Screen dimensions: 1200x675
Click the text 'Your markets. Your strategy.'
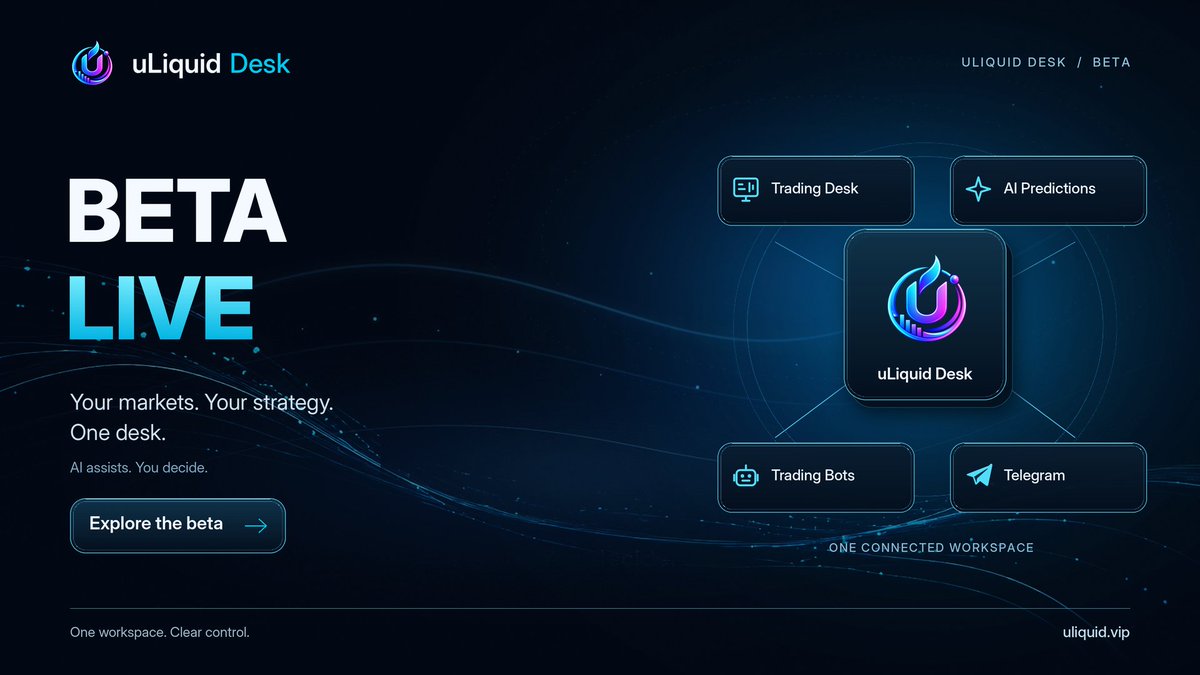click(202, 403)
